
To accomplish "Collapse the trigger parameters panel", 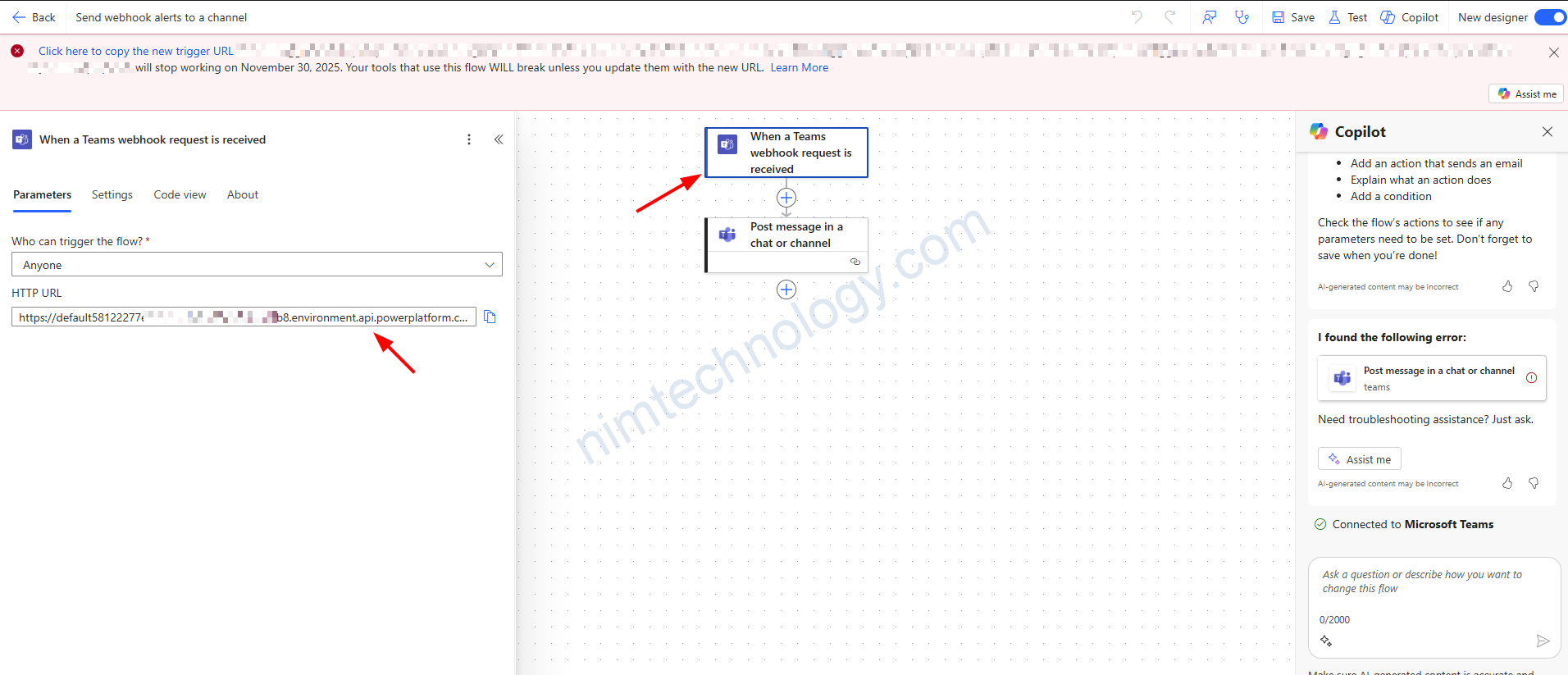I will point(499,139).
